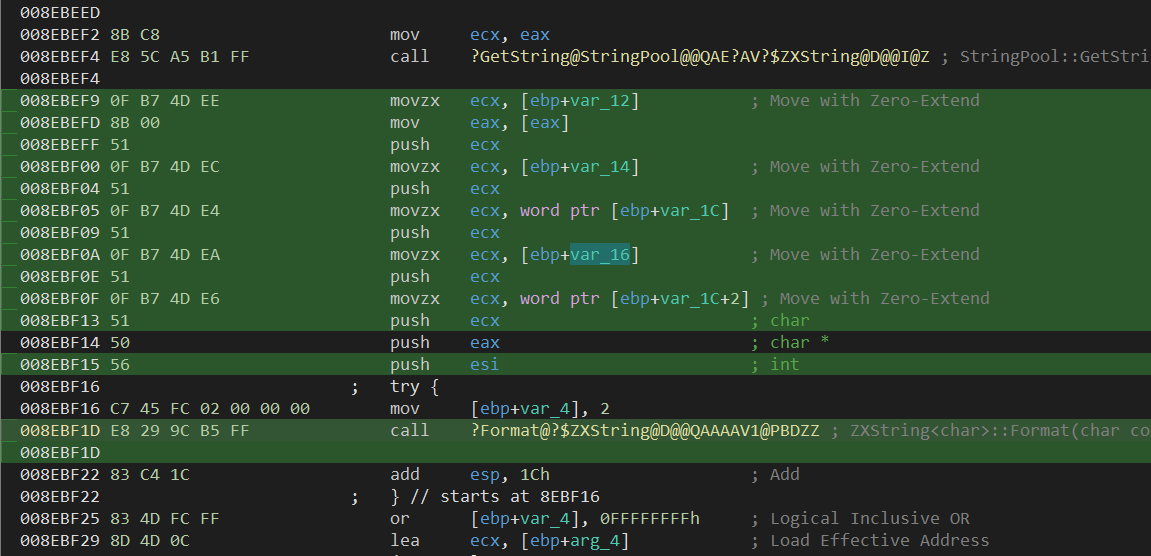Click the var_12 operand in movzx
The width and height of the screenshot is (1151, 556).
pyautogui.click(x=600, y=100)
